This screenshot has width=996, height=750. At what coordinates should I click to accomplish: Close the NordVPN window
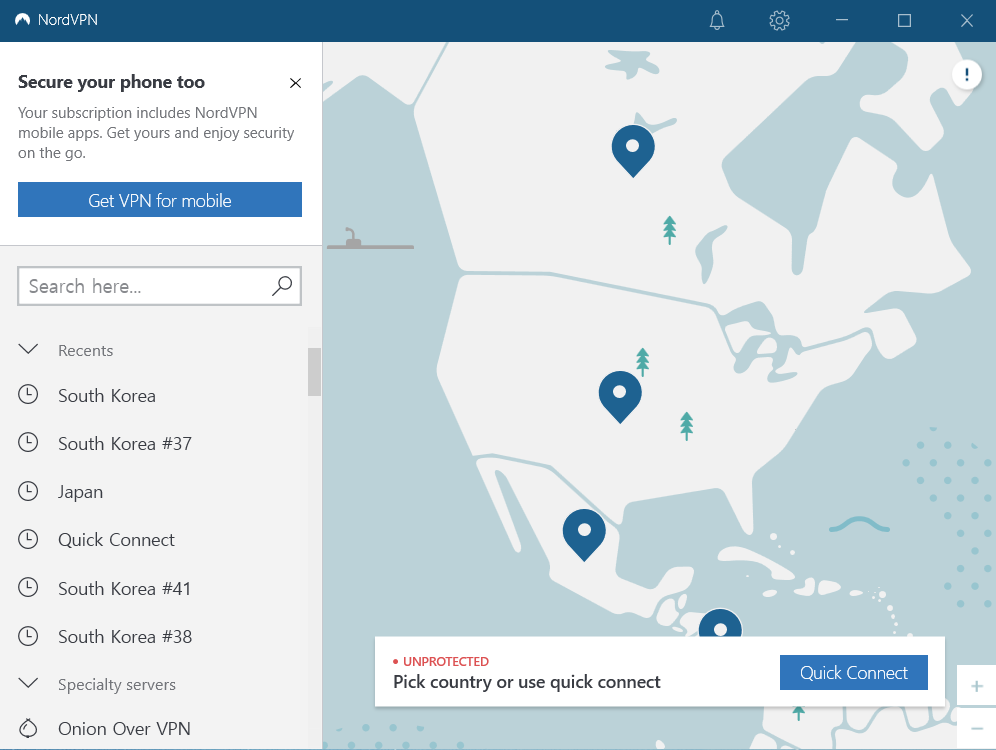pos(967,20)
